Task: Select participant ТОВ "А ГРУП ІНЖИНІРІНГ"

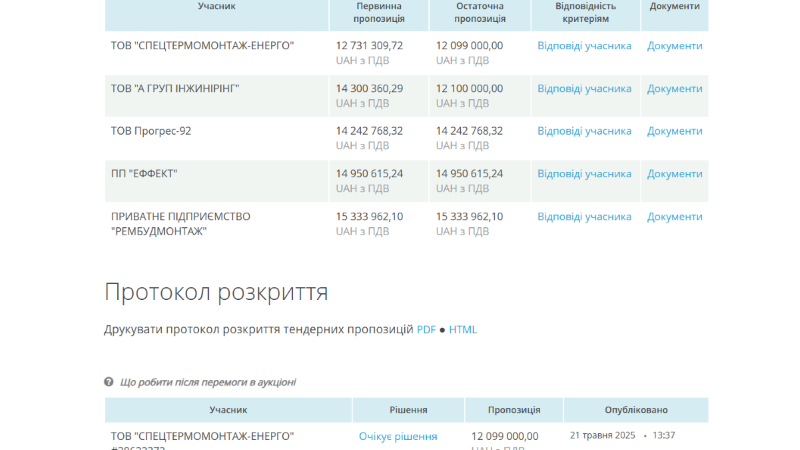Action: tap(175, 88)
